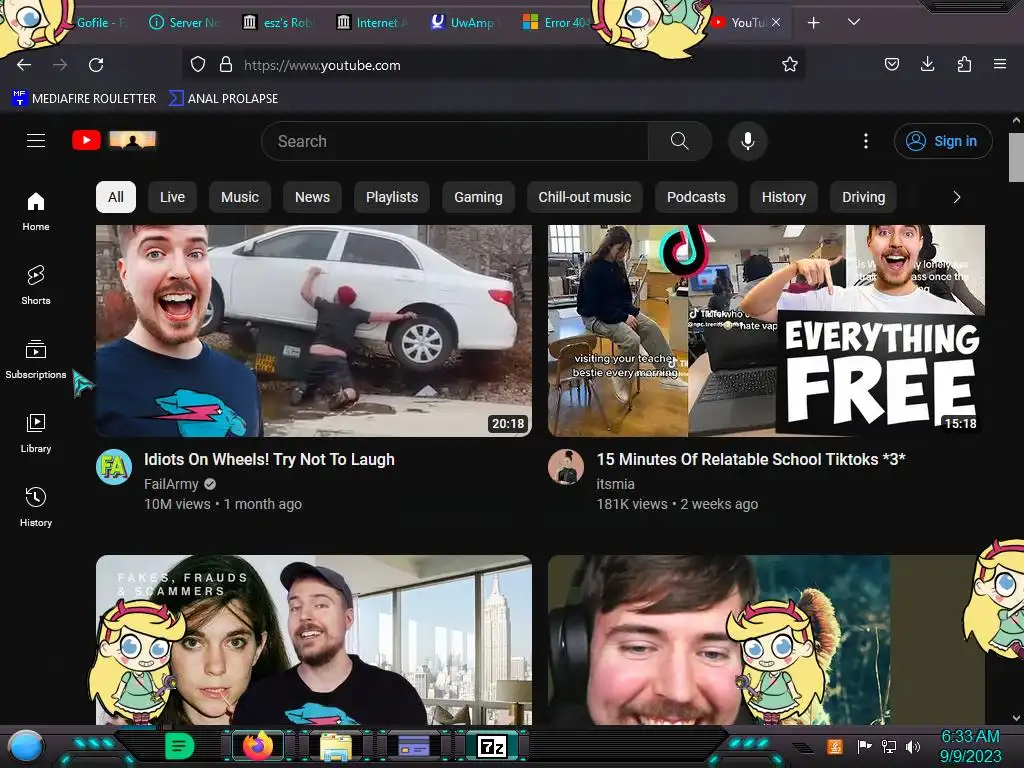Screen dimensions: 1024x768
Task: Click the YouTube search input field
Action: (455, 141)
